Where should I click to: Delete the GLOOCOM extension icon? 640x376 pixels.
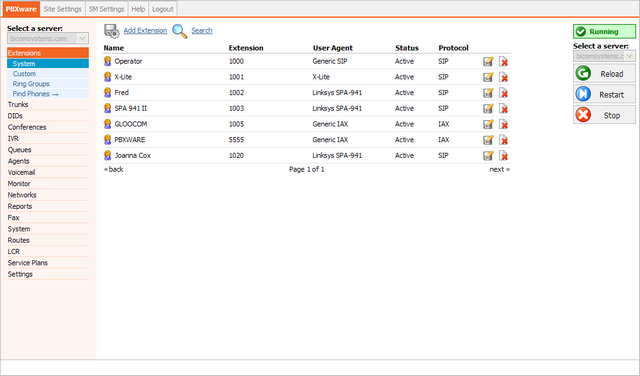pyautogui.click(x=504, y=124)
